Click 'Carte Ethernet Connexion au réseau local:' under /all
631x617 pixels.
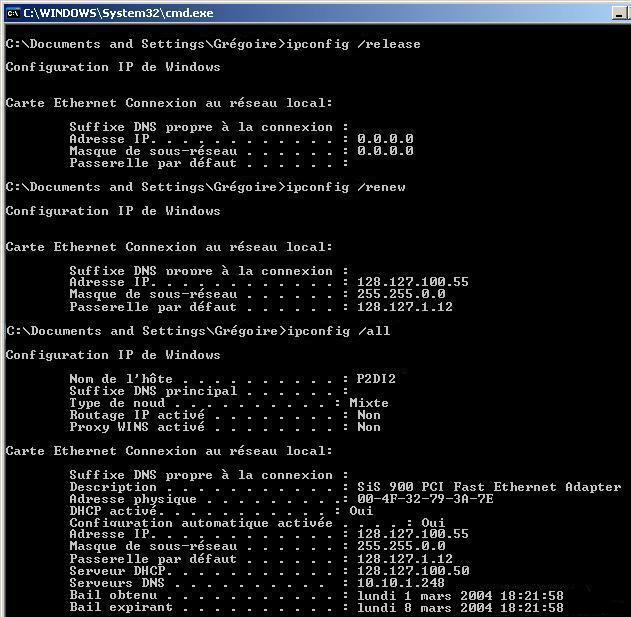tap(169, 451)
